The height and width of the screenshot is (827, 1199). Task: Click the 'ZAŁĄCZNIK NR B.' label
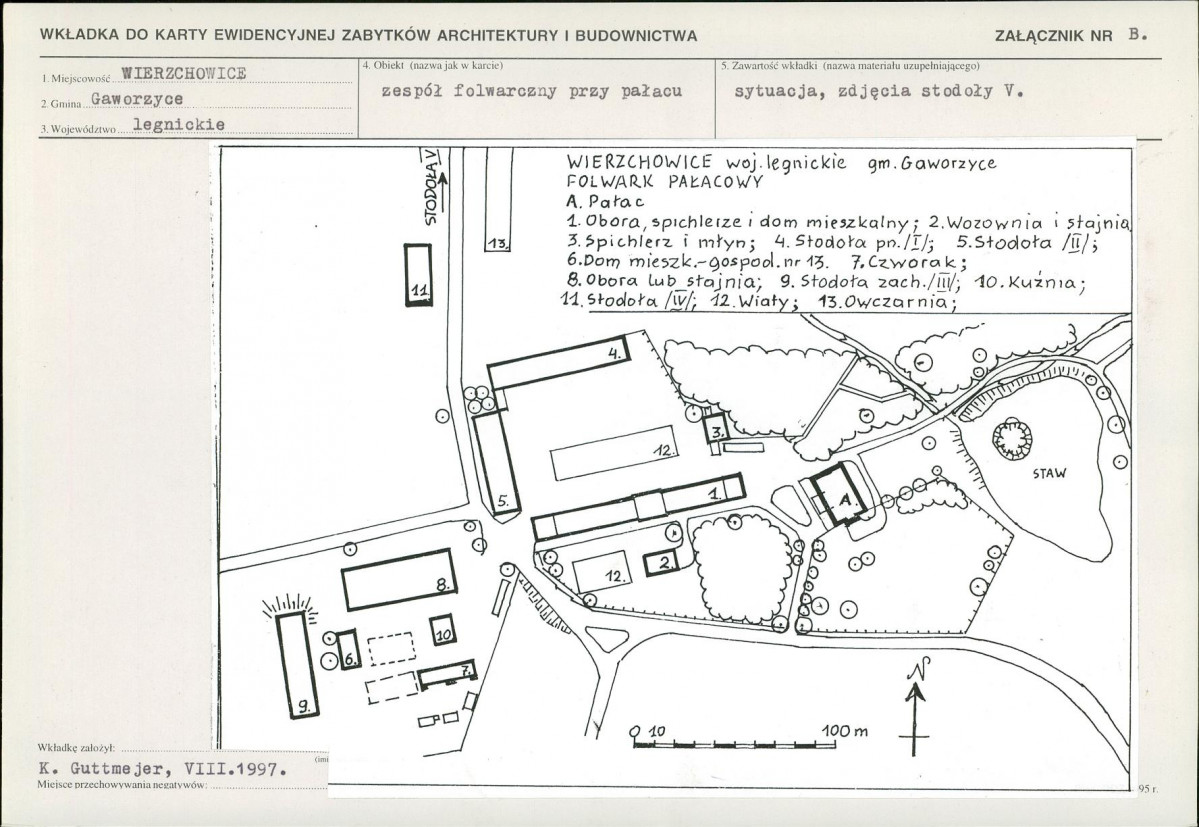pyautogui.click(x=1071, y=35)
